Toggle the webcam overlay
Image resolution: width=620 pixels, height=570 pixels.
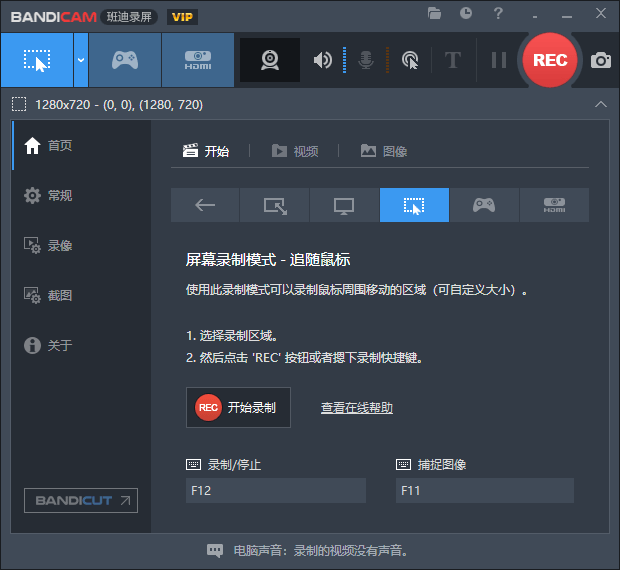click(x=270, y=60)
